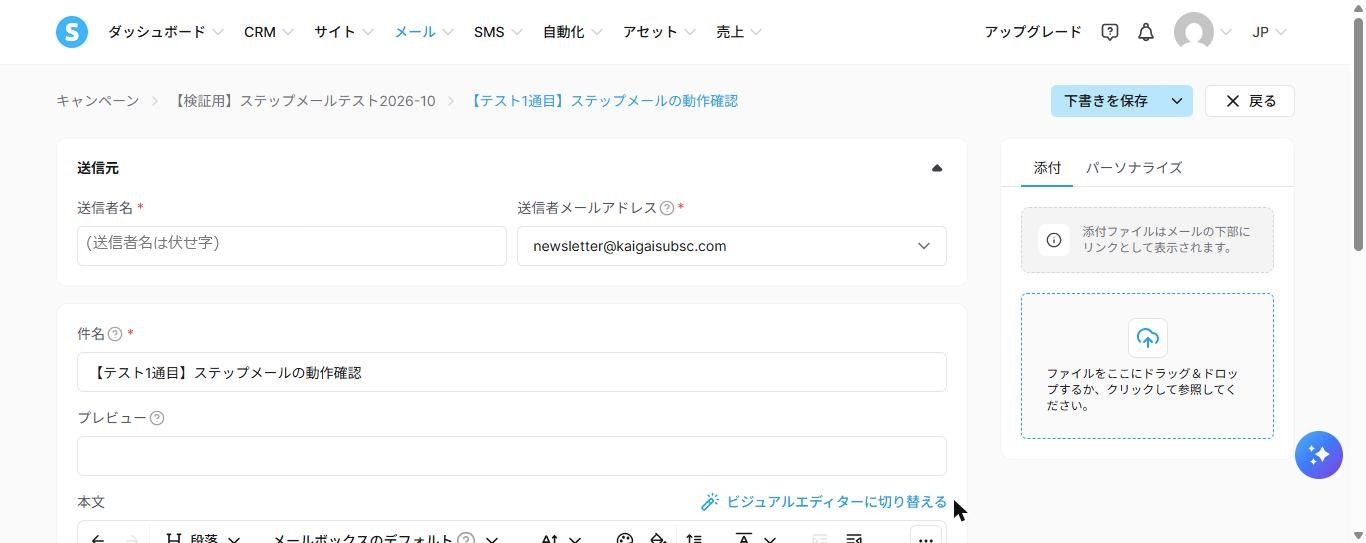Go to 【検証用】ステップメールテスト2026-10 breadcrumb
1366x543 pixels.
click(x=304, y=101)
